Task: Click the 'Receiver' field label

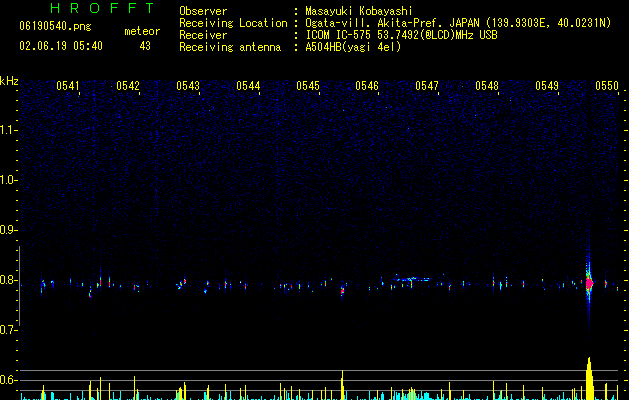Action: click(203, 35)
